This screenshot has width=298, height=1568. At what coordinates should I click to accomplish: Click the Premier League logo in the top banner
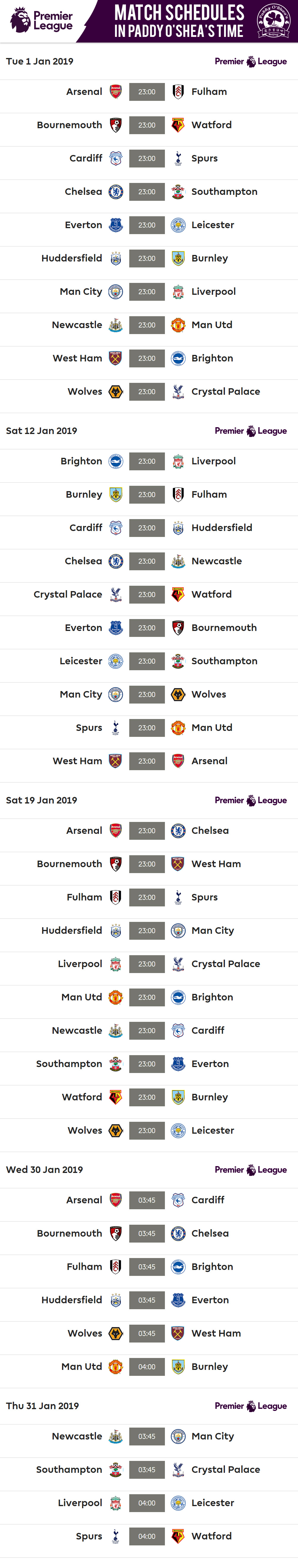click(x=41, y=21)
